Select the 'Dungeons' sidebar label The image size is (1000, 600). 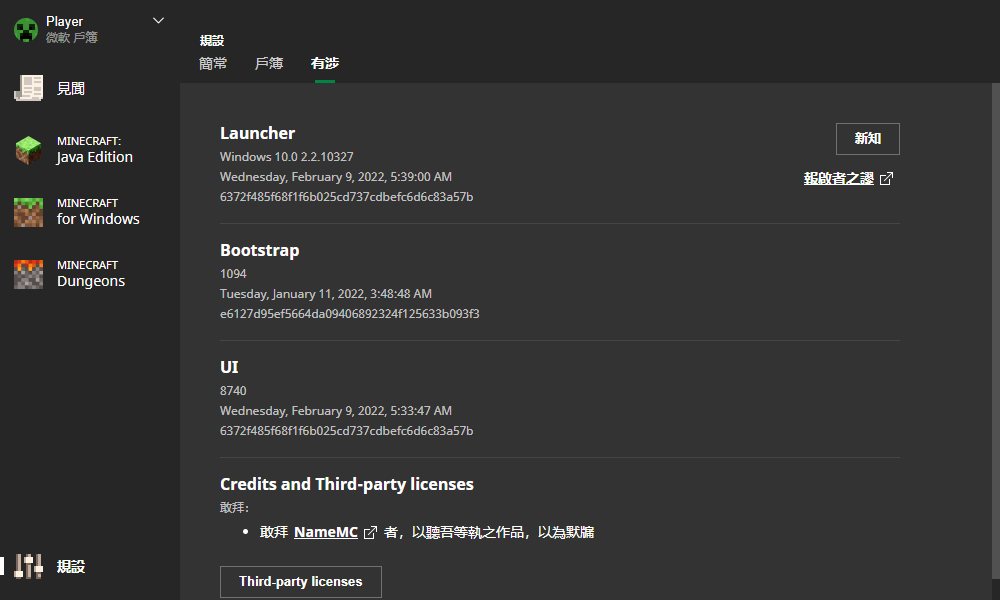[x=91, y=281]
